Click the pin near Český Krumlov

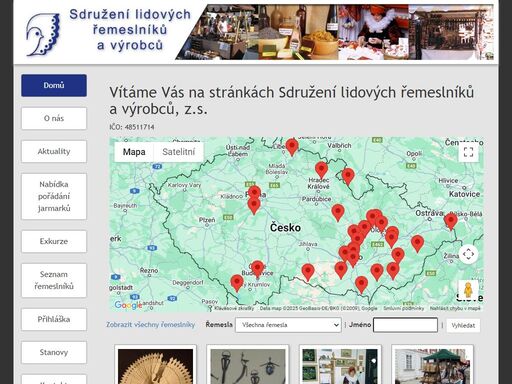[x=237, y=283]
